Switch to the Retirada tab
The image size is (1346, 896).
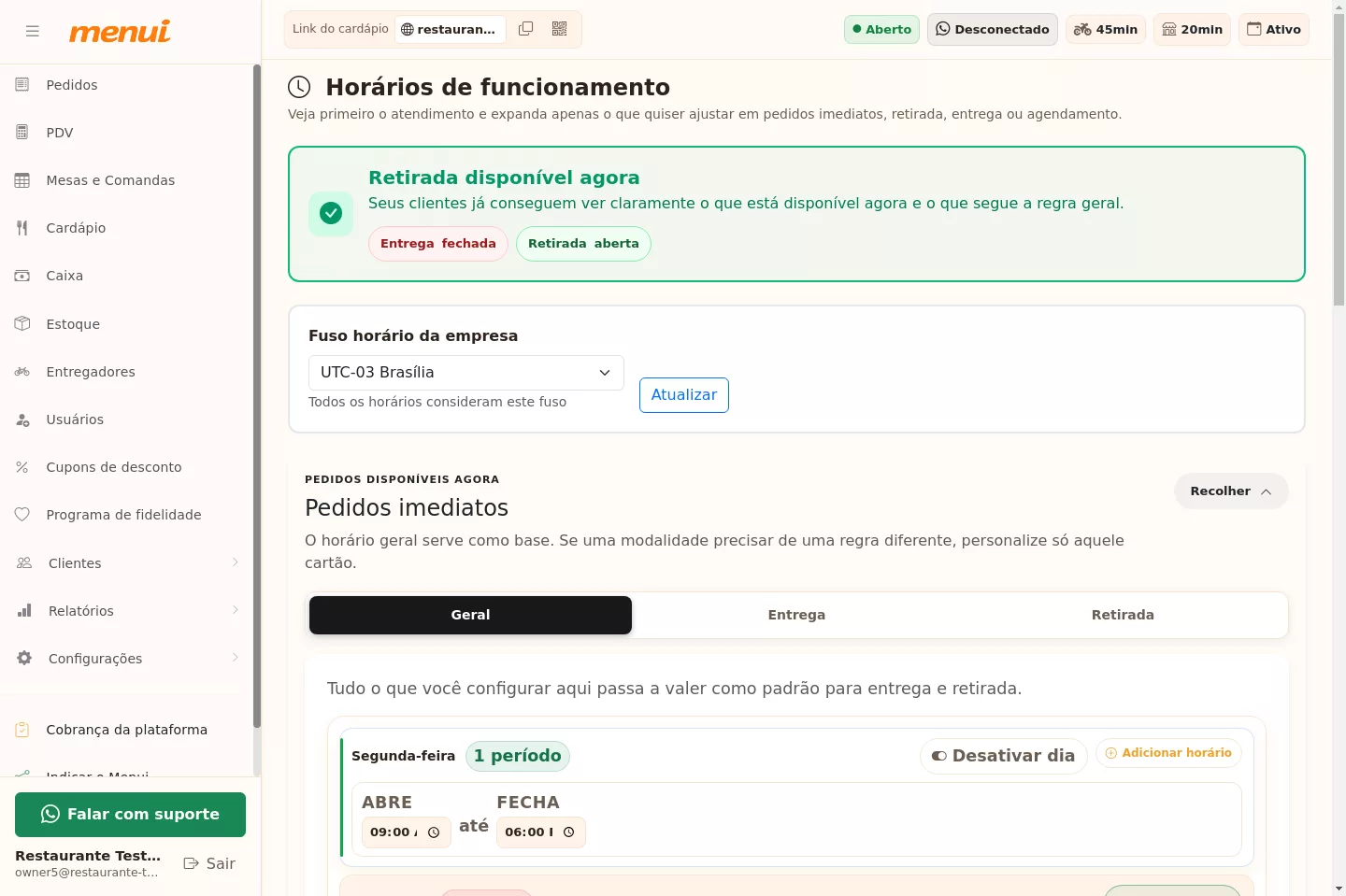click(1123, 615)
